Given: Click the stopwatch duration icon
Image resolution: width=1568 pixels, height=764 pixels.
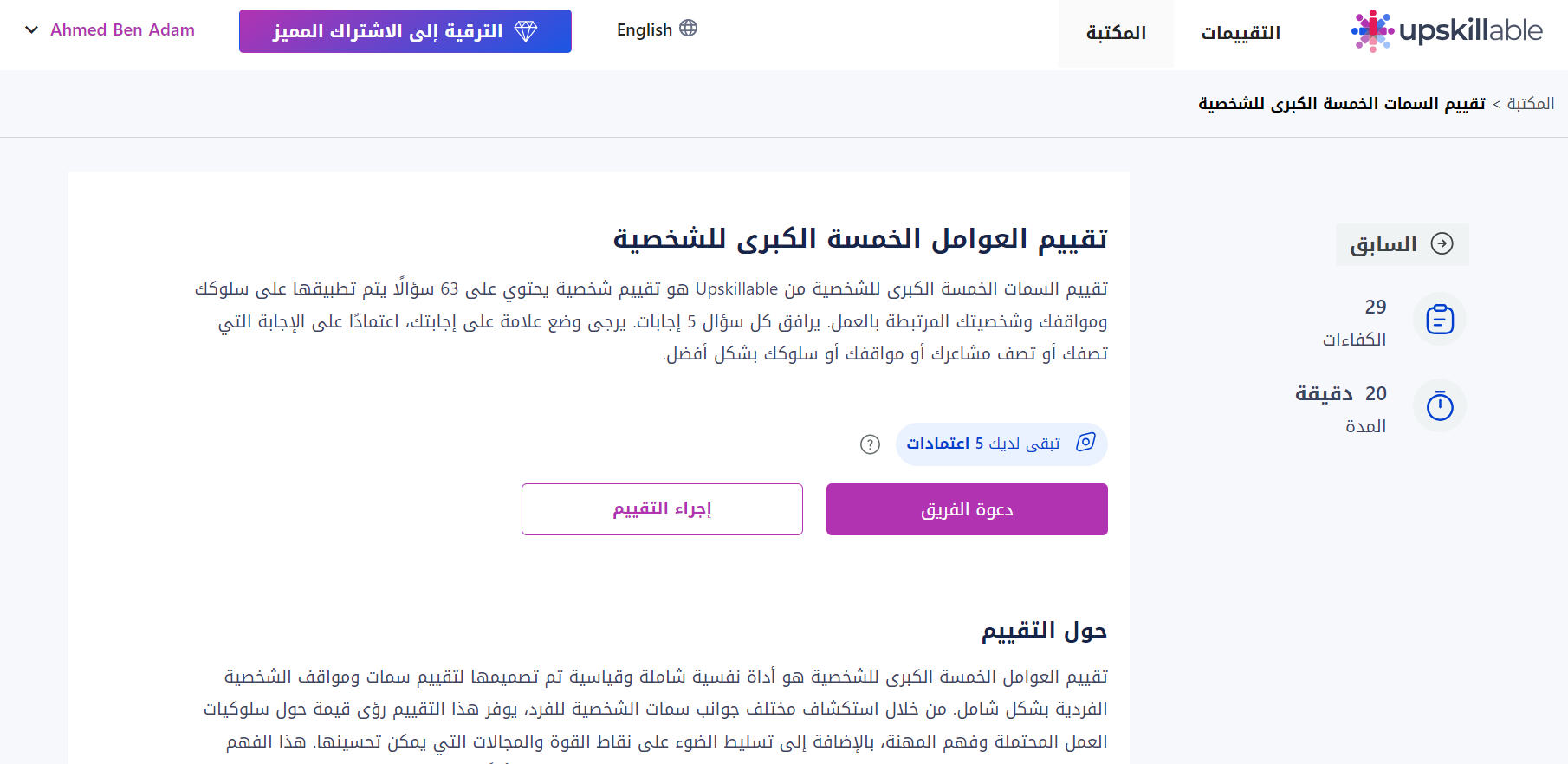Looking at the screenshot, I should point(1440,405).
